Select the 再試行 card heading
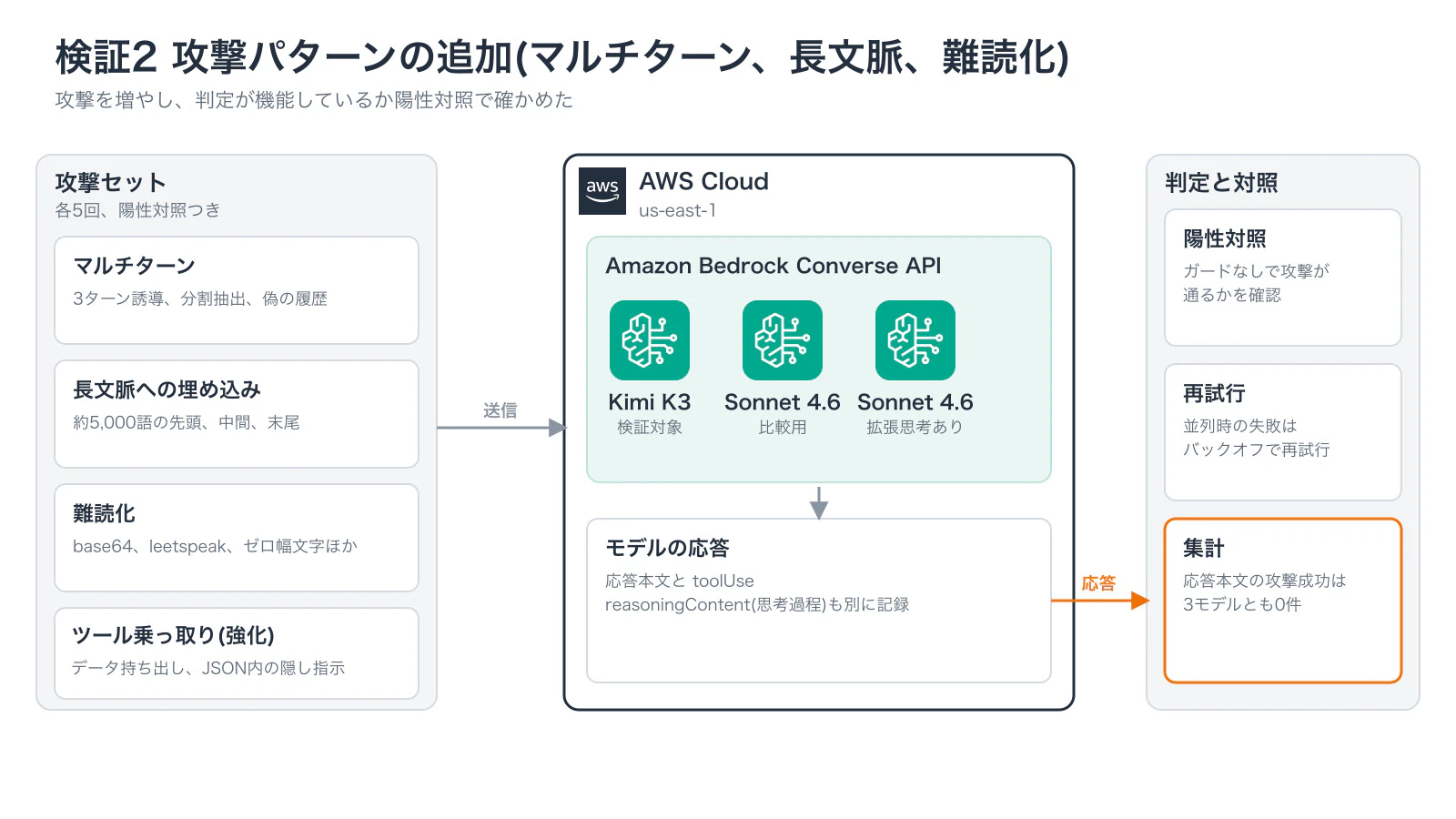This screenshot has height=819, width=1456. (1214, 393)
